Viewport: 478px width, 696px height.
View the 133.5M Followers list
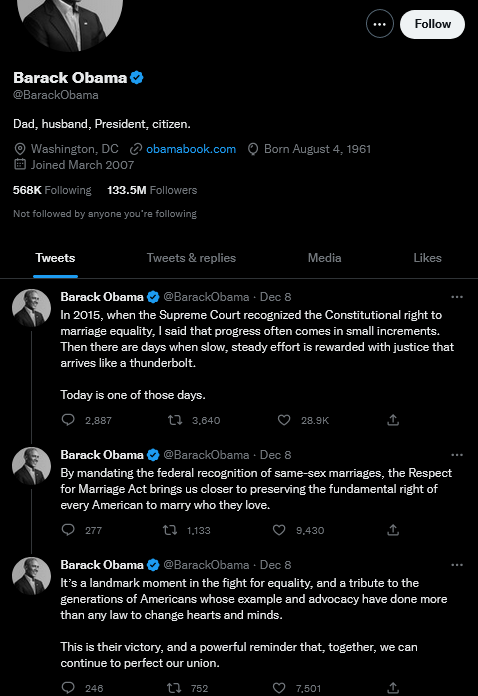coord(152,190)
